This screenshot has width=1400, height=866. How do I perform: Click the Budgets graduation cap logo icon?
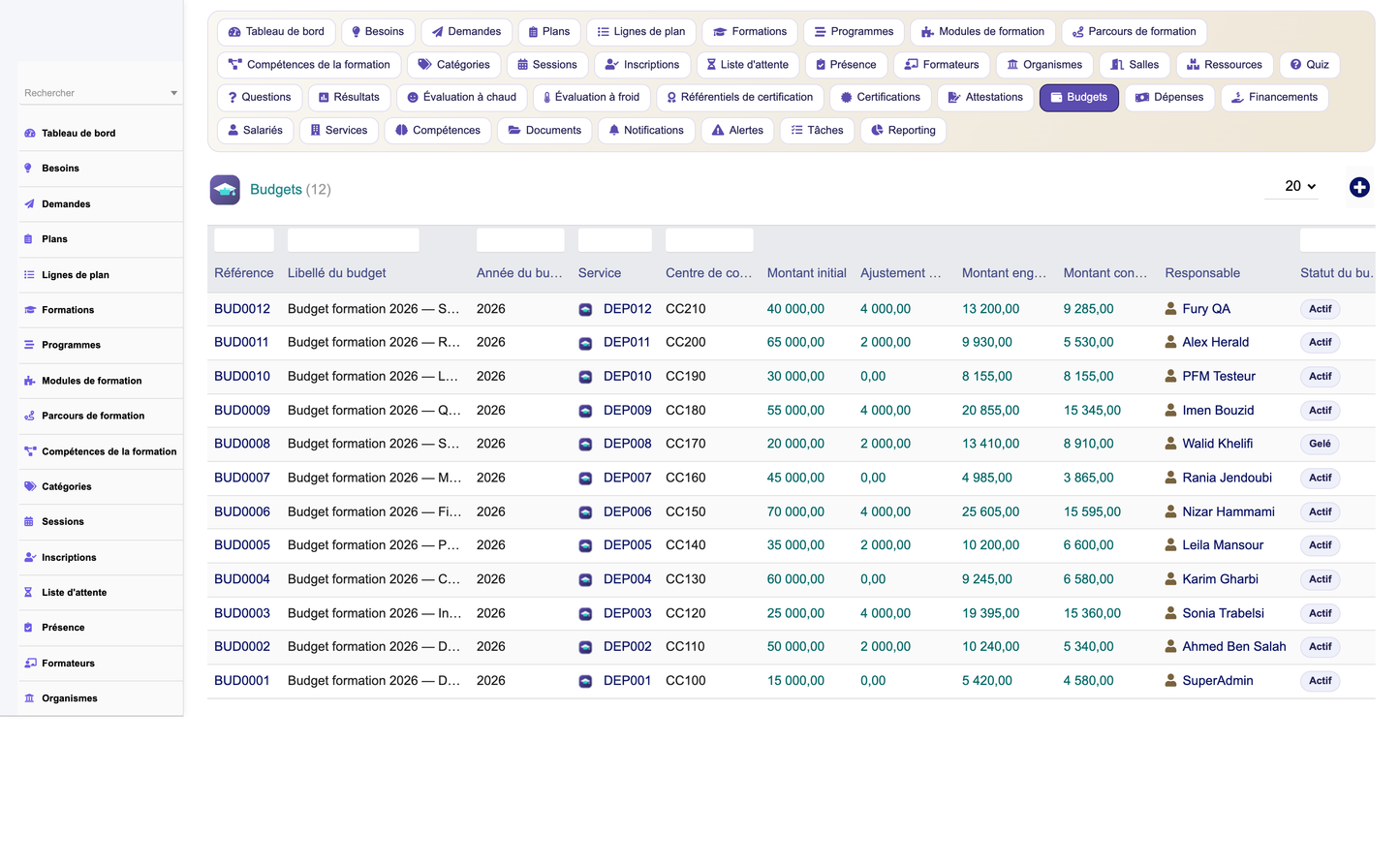pyautogui.click(x=225, y=190)
